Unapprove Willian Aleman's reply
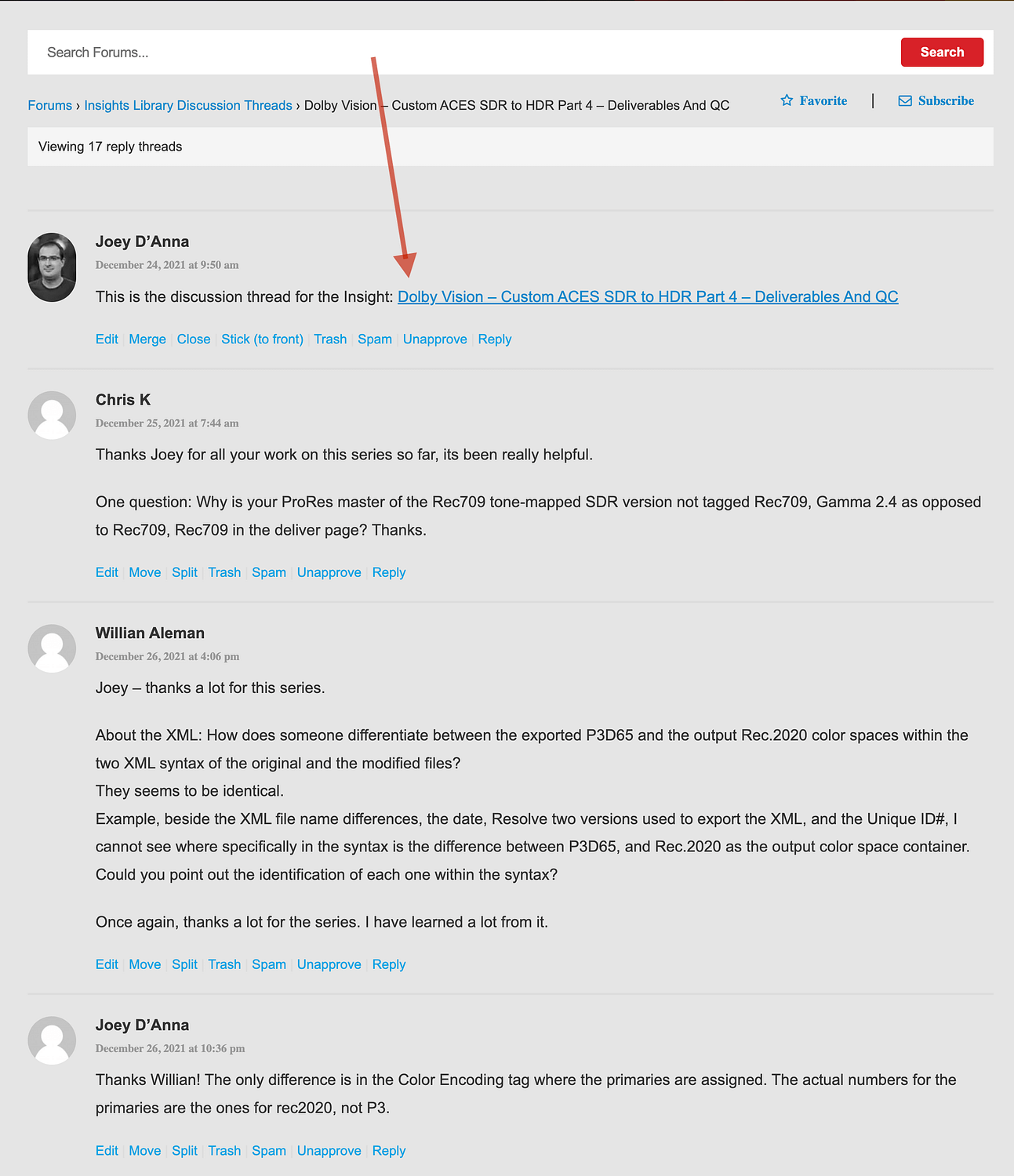Image resolution: width=1014 pixels, height=1176 pixels. pos(329,964)
